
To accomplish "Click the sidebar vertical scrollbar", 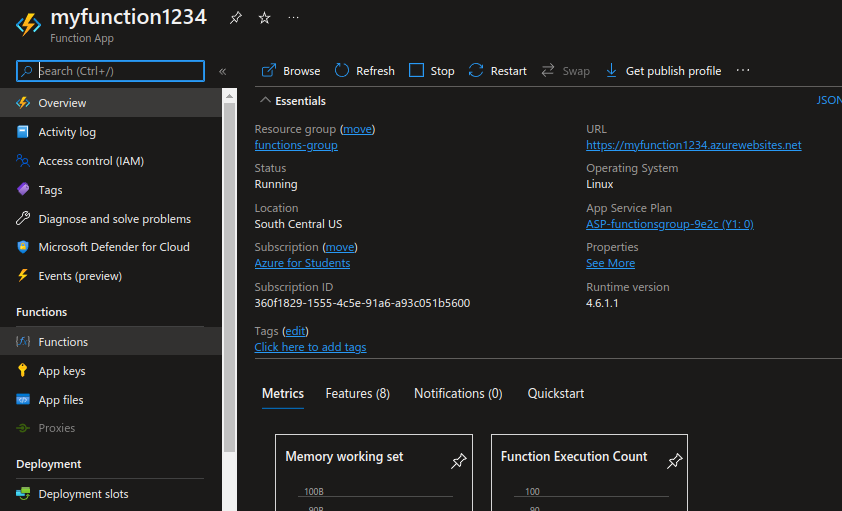I will [x=229, y=277].
